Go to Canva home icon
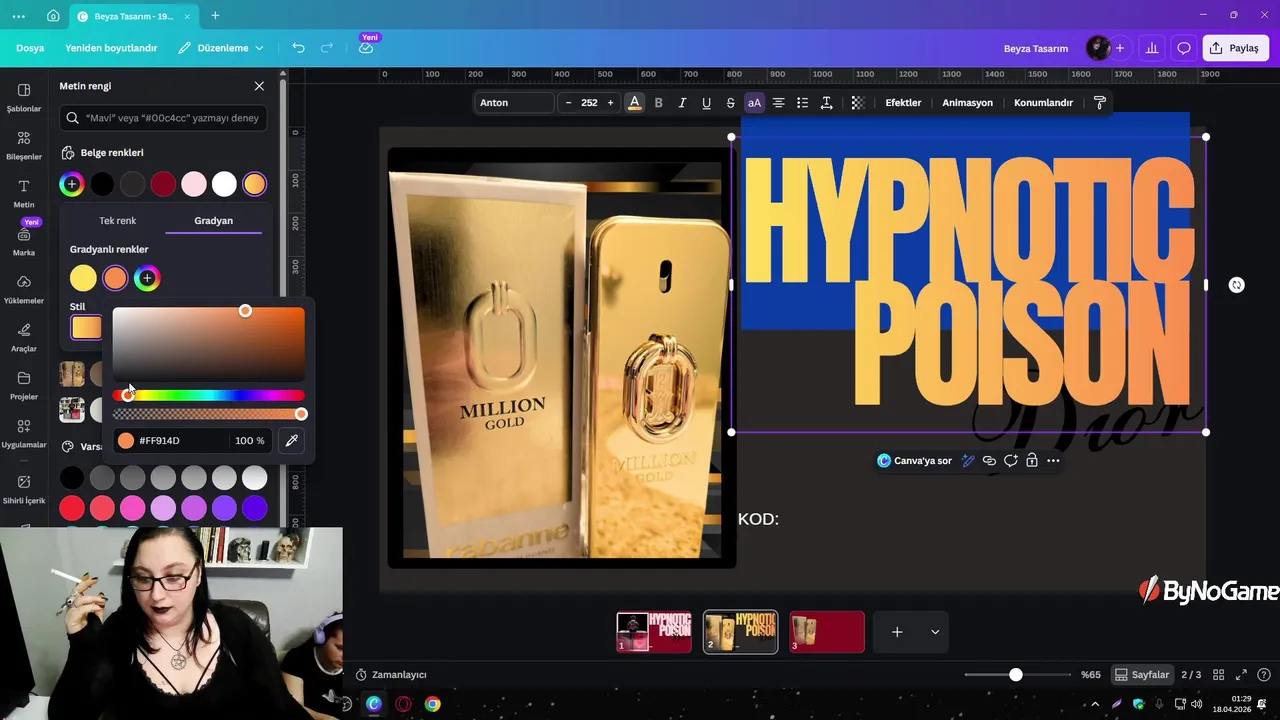This screenshot has width=1280, height=720. click(53, 16)
